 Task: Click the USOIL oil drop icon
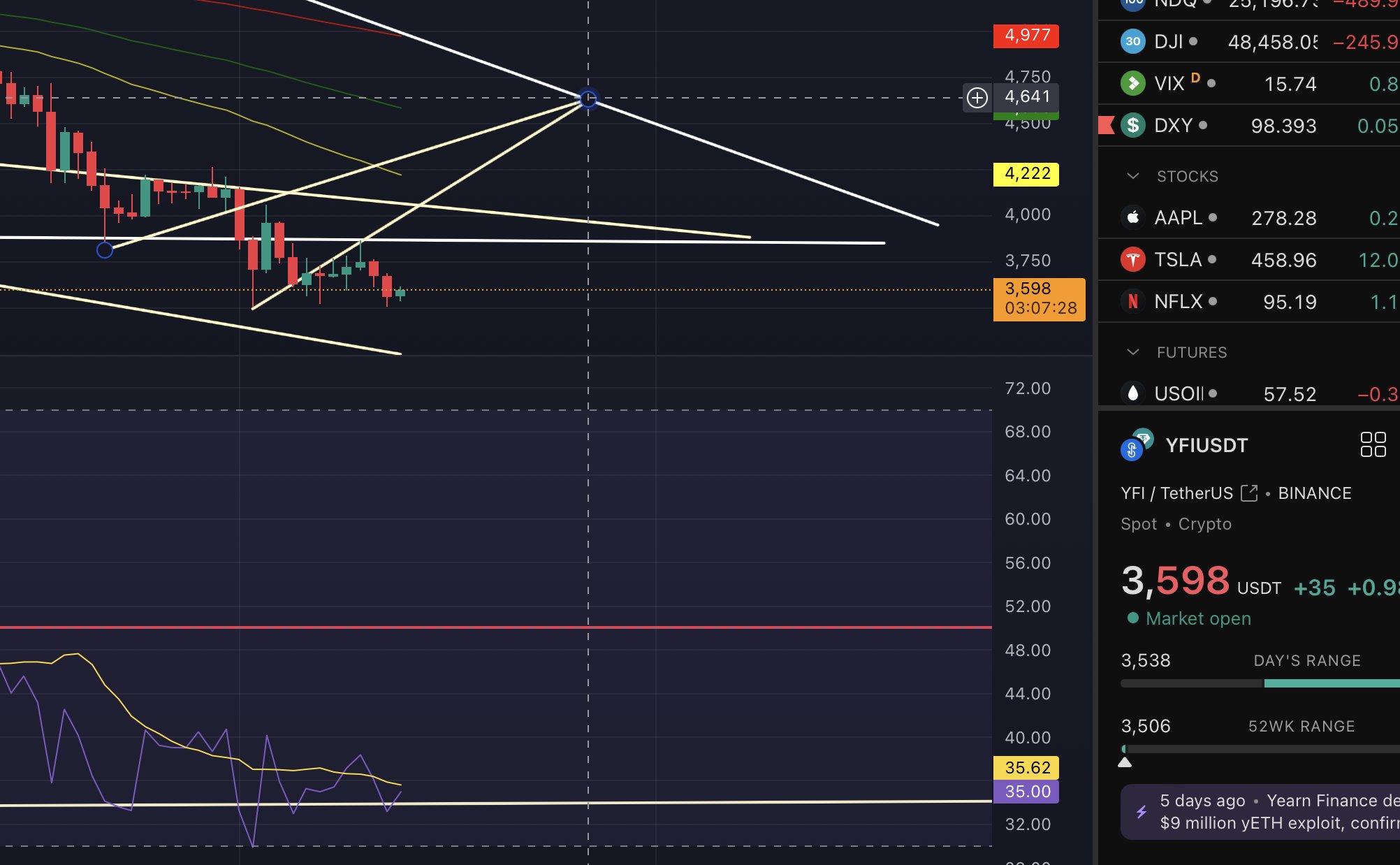click(1132, 393)
